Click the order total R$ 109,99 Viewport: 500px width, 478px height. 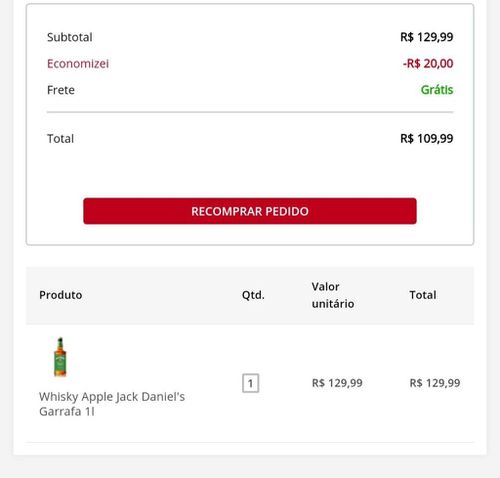tap(426, 138)
